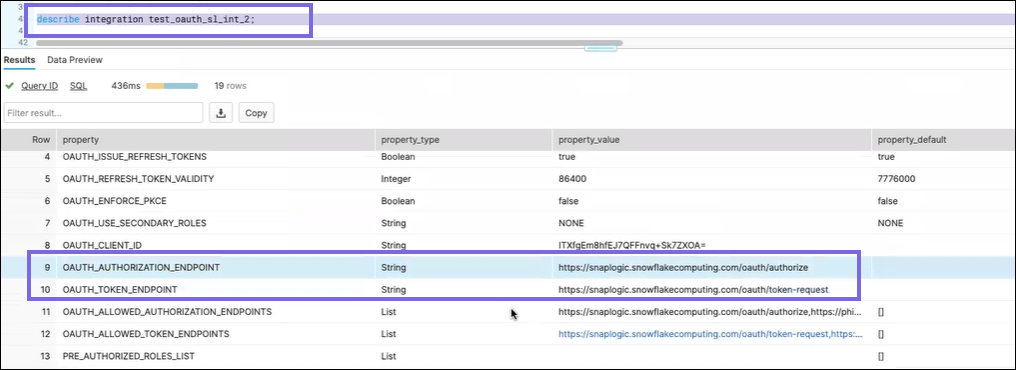Open the Query ID link

40,86
